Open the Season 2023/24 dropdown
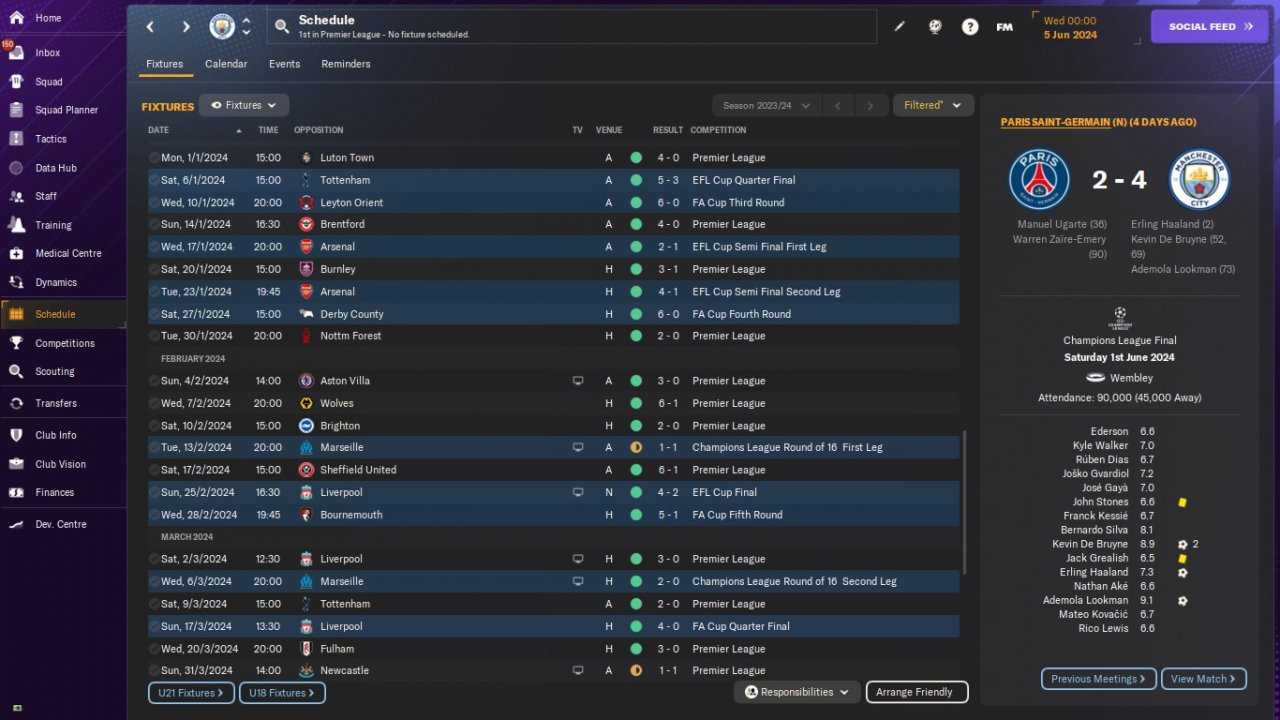The height and width of the screenshot is (720, 1280). 767,105
